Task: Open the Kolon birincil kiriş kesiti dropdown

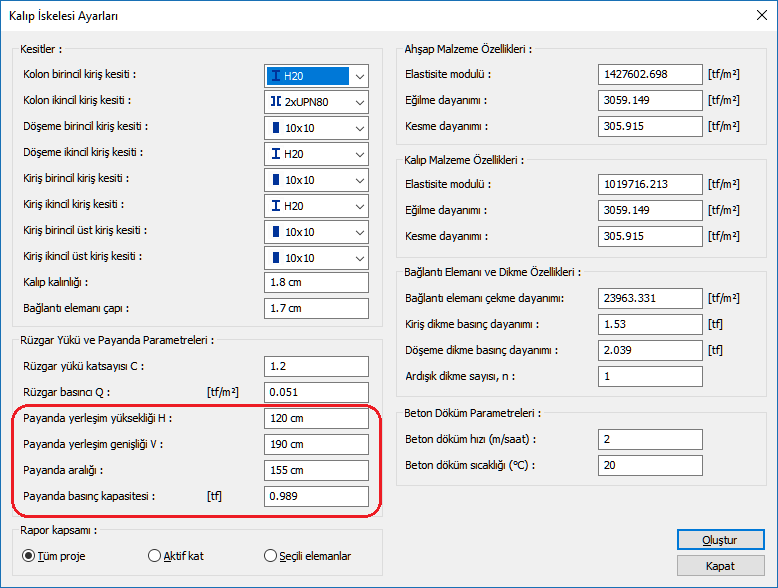Action: pyautogui.click(x=316, y=76)
